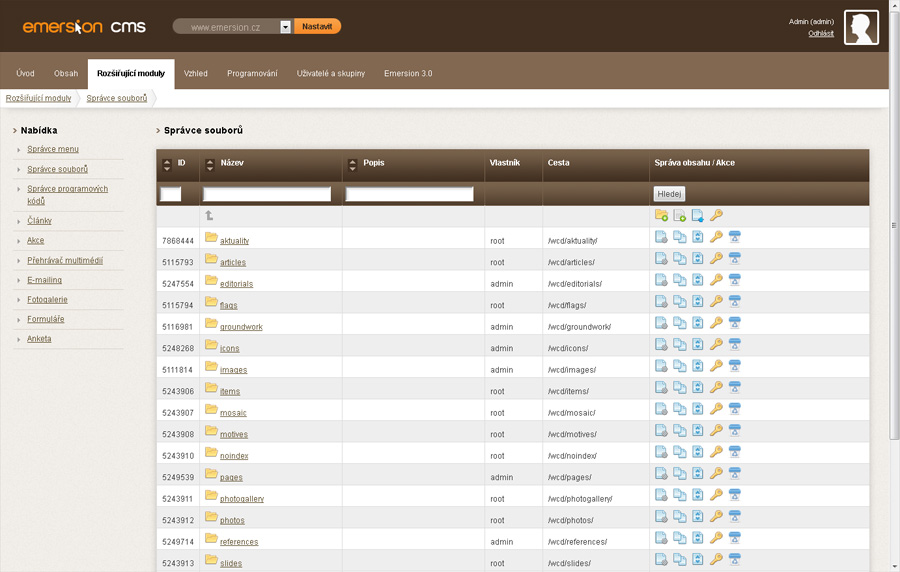The width and height of the screenshot is (900, 572).
Task: Click the Nastavit button
Action: tap(317, 27)
